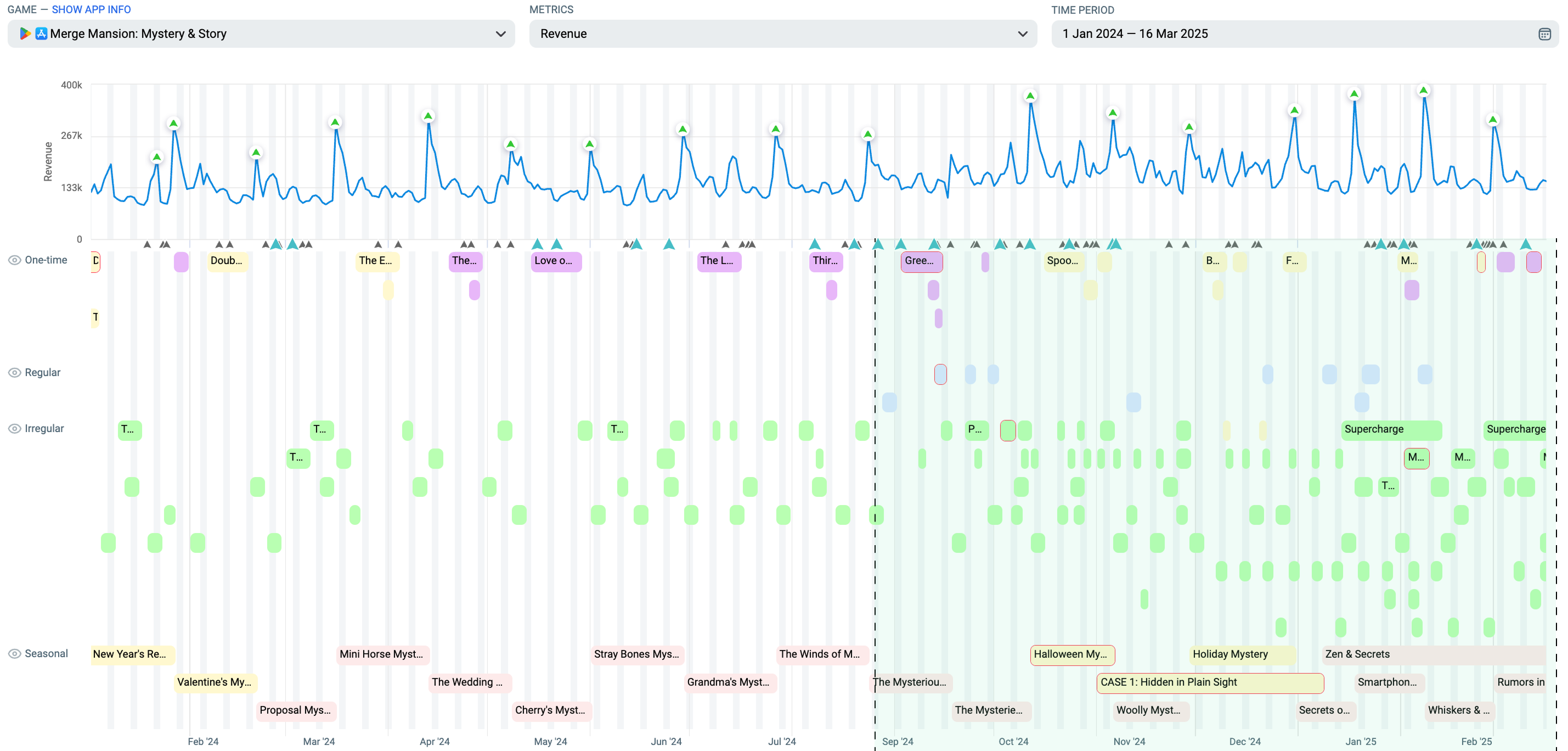Click the highest green peak marker near Feb '25
The width and height of the screenshot is (1568, 751).
coord(1423,91)
